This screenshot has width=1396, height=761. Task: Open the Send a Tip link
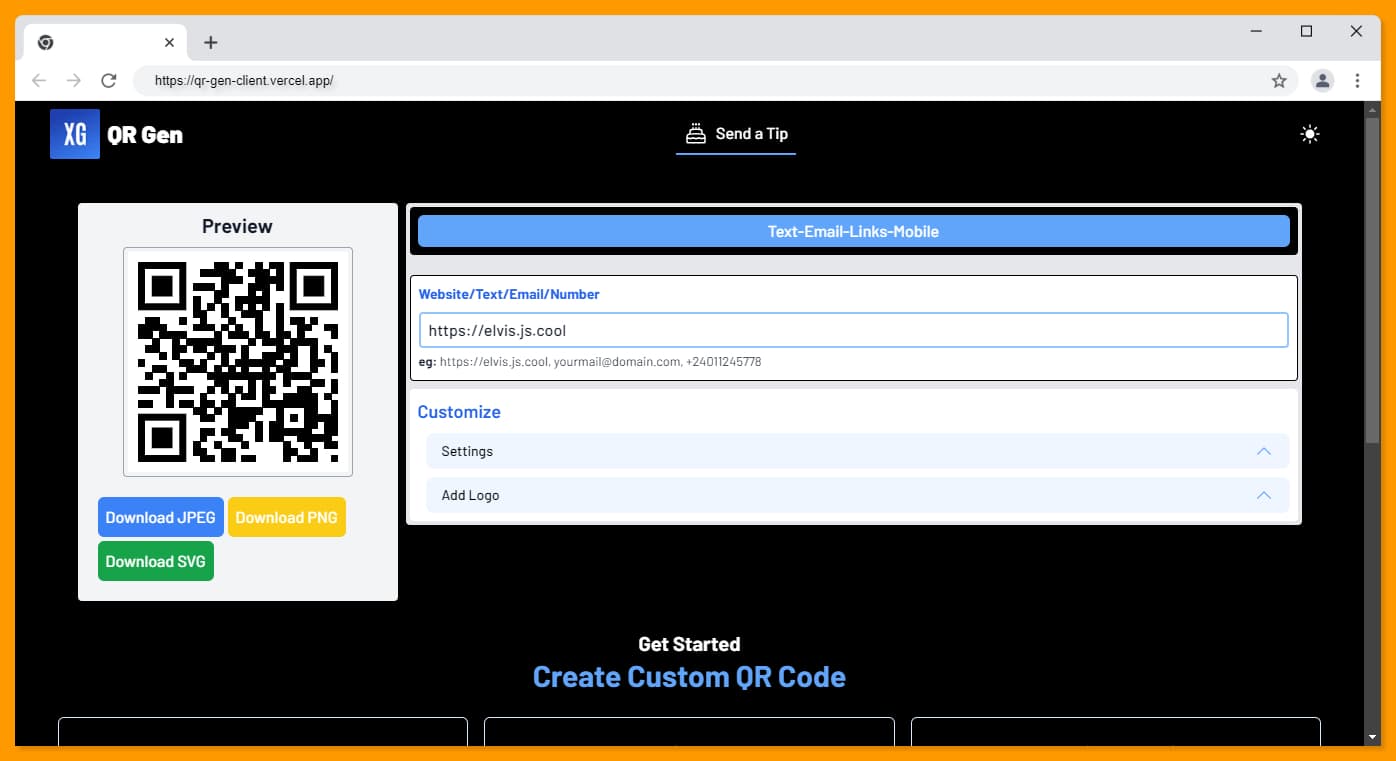coord(736,134)
